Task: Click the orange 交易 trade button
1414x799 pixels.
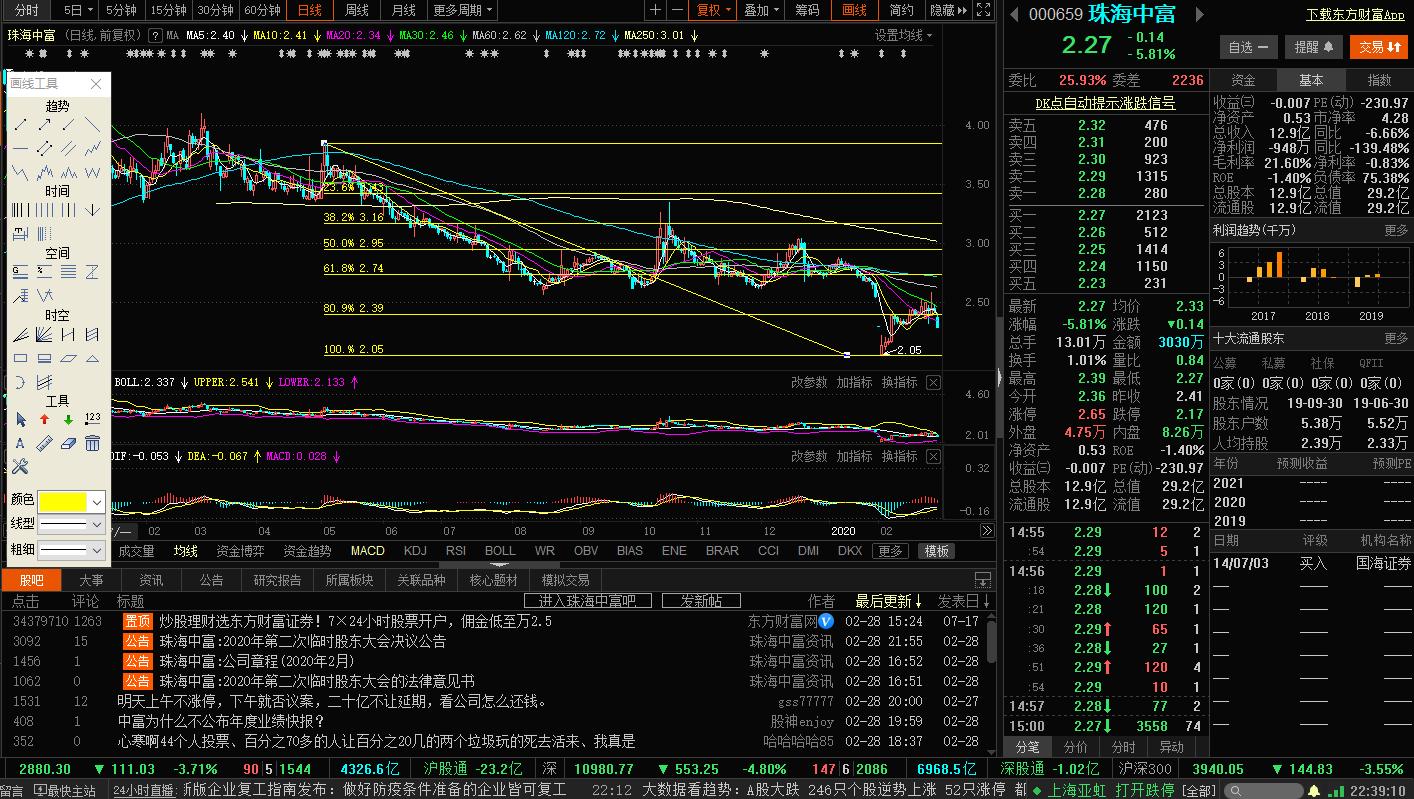Action: pos(1379,46)
